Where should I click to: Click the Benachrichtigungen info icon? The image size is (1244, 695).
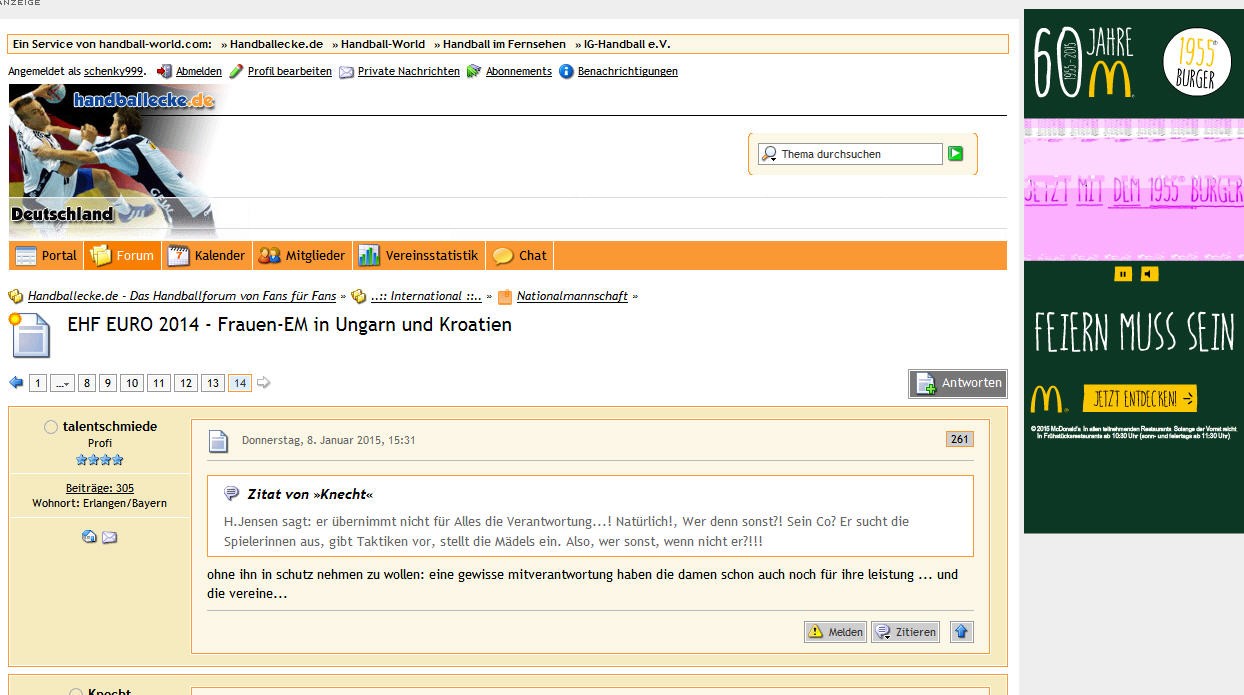pos(566,72)
